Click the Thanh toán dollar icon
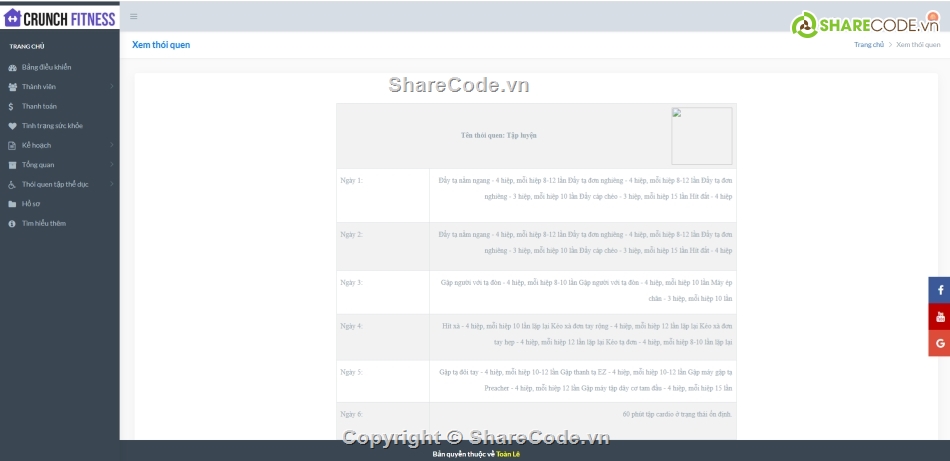Screen dimensions: 950x461 (11, 106)
